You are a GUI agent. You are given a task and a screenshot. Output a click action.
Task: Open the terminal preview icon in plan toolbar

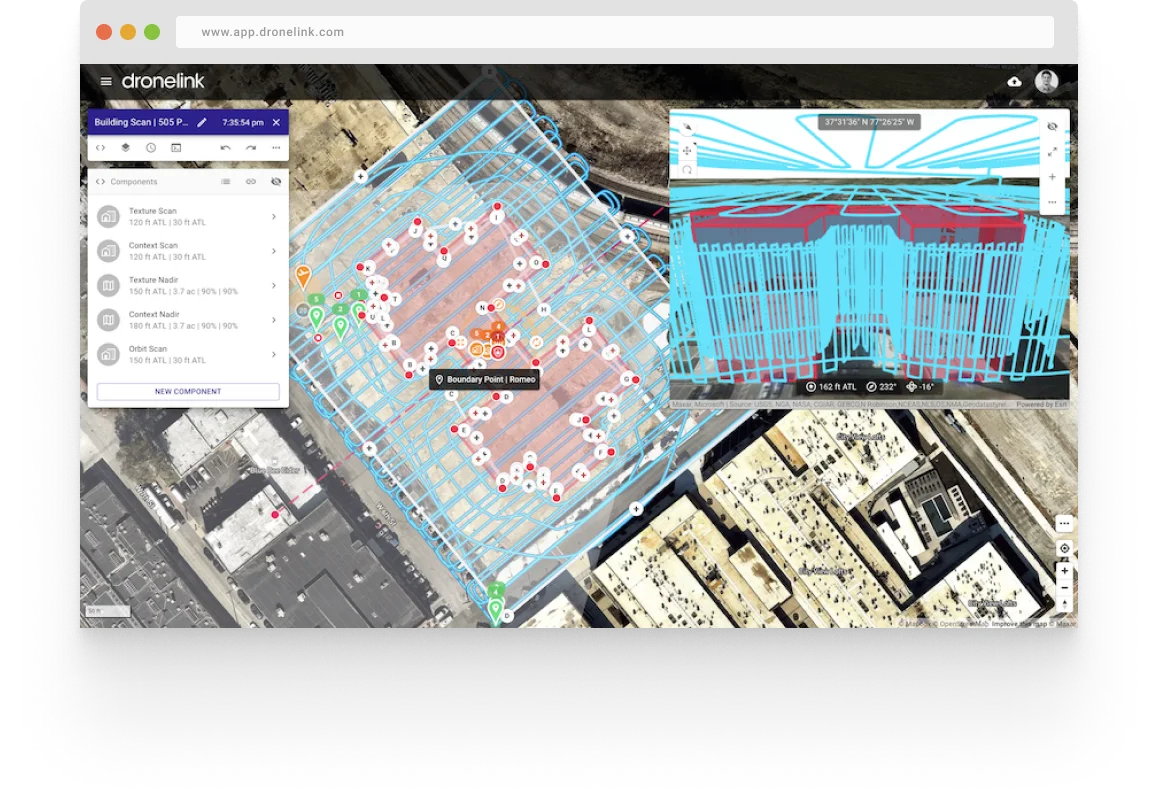click(x=176, y=148)
